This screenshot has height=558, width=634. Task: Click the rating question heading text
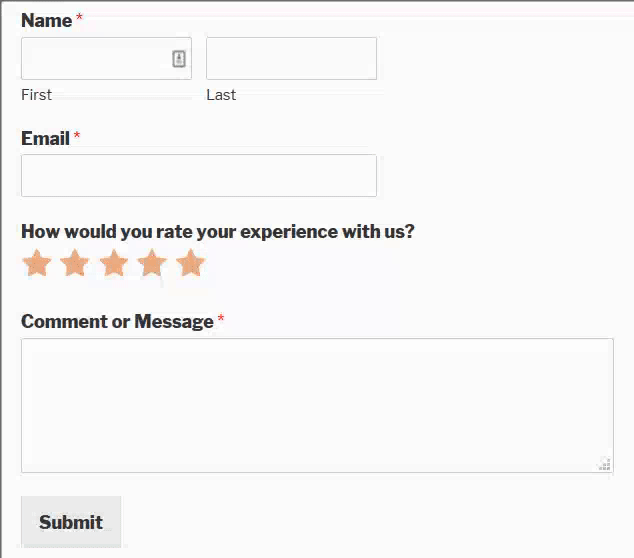coord(218,232)
